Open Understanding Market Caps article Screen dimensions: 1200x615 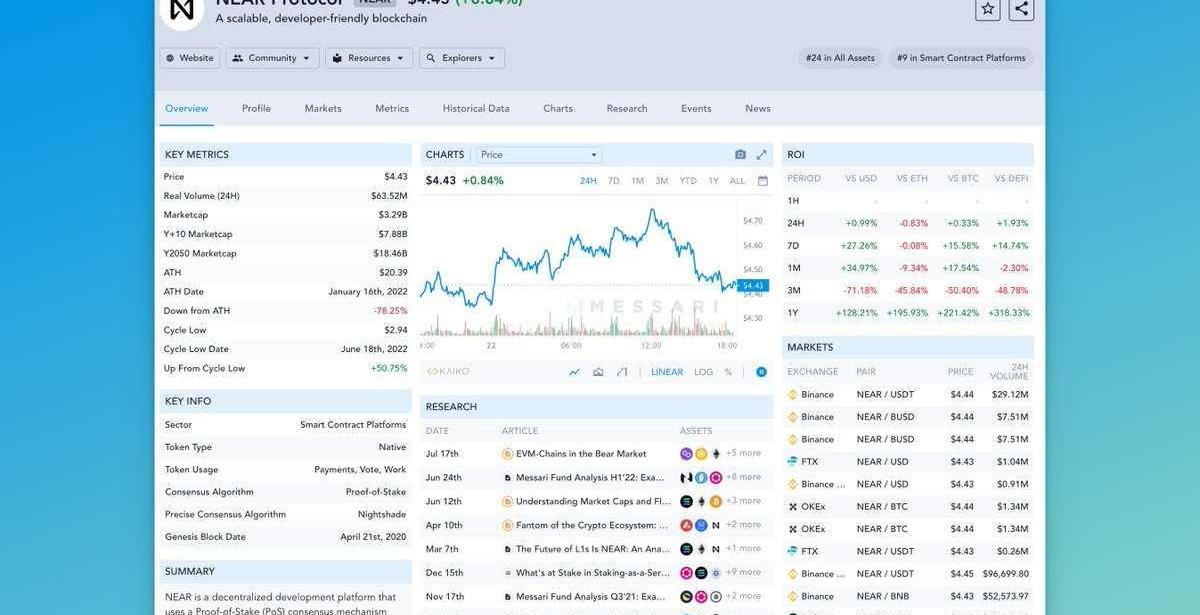pyautogui.click(x=593, y=501)
